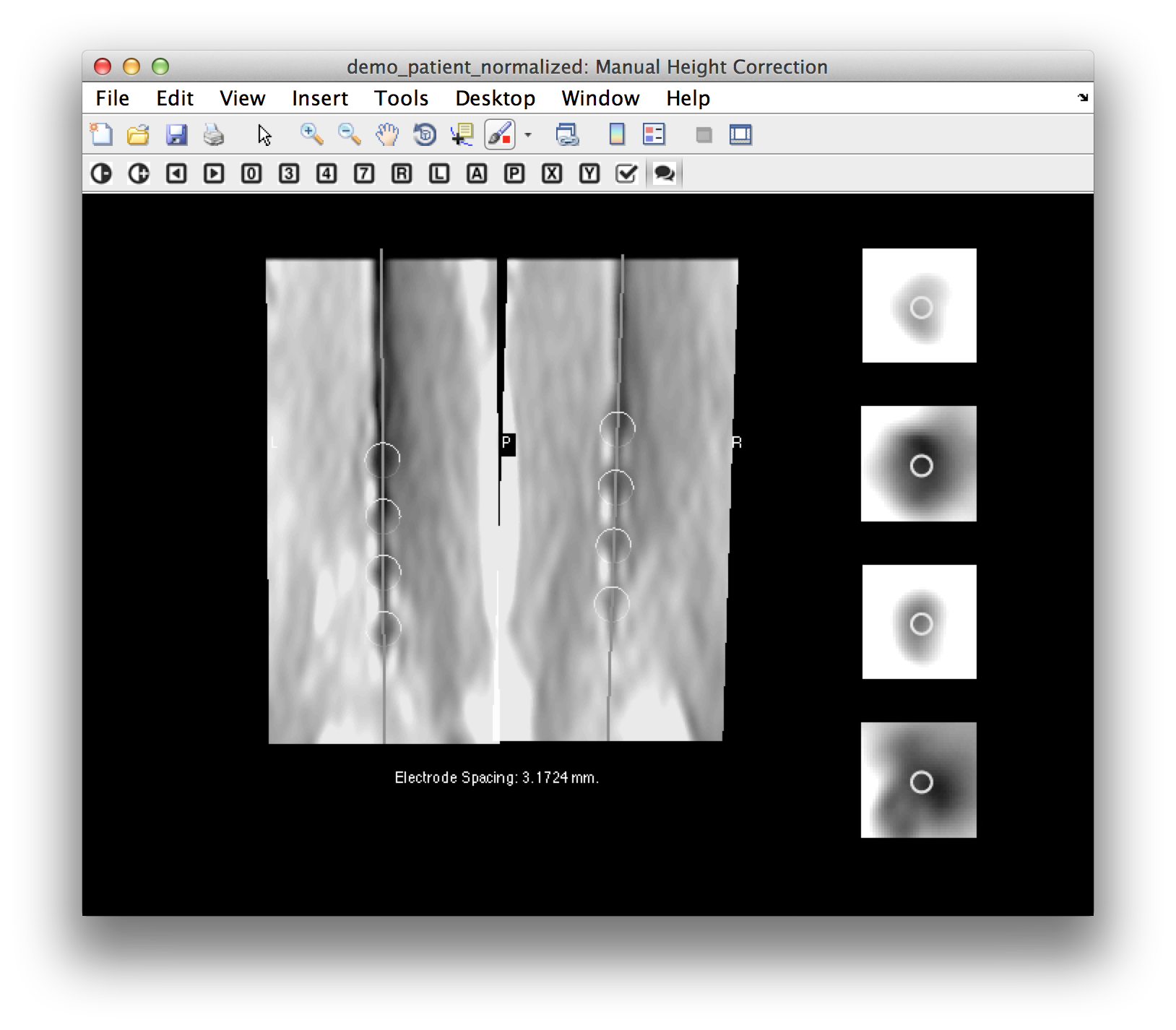Image resolution: width=1176 pixels, height=1030 pixels.
Task: Open the Desktop menu
Action: 496,98
